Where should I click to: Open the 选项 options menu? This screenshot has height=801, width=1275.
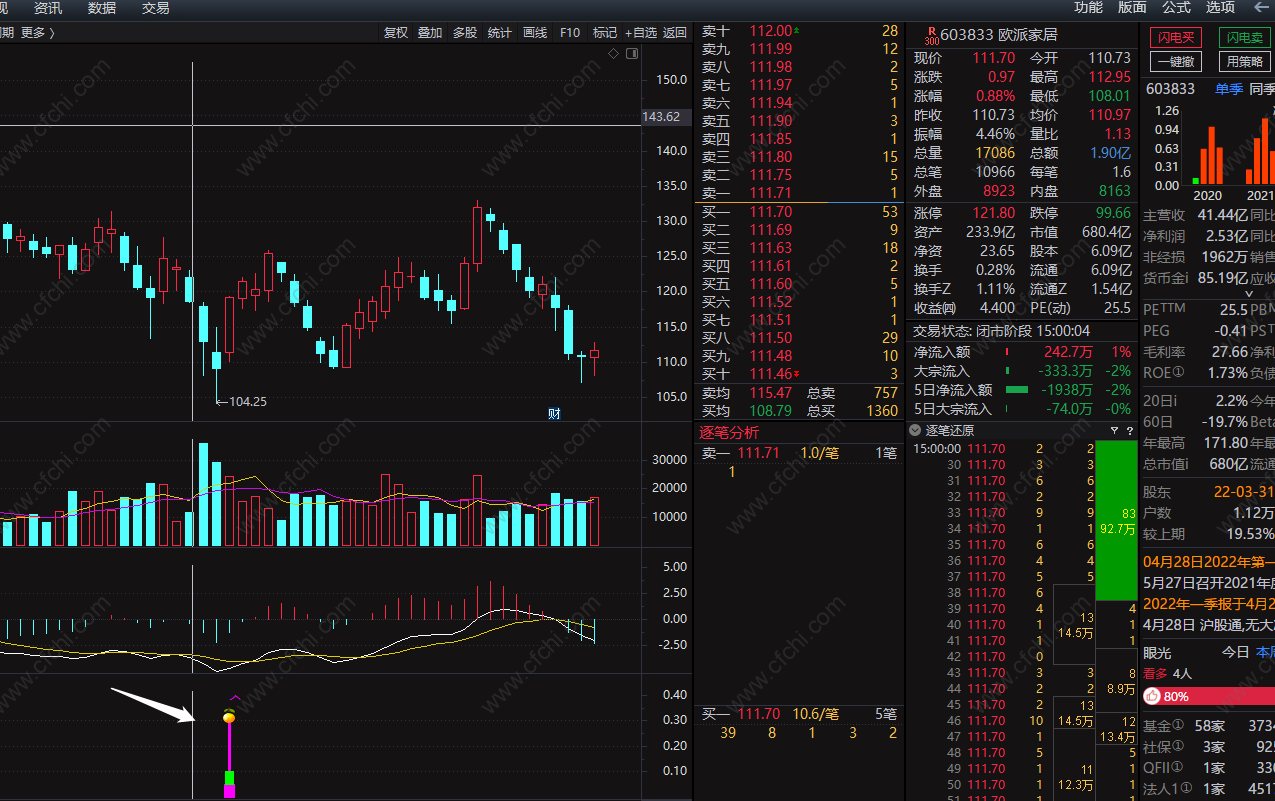click(1220, 8)
